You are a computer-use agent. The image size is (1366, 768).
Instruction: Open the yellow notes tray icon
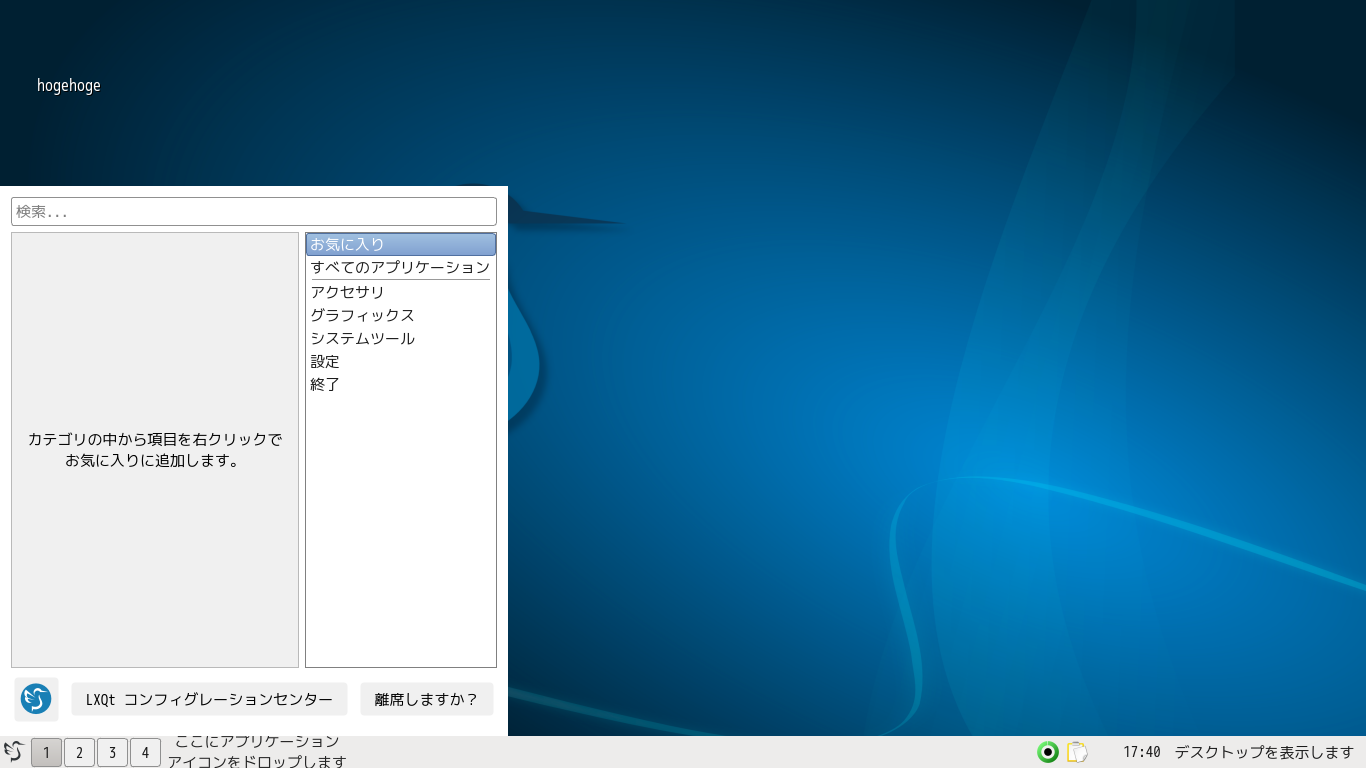click(1076, 752)
